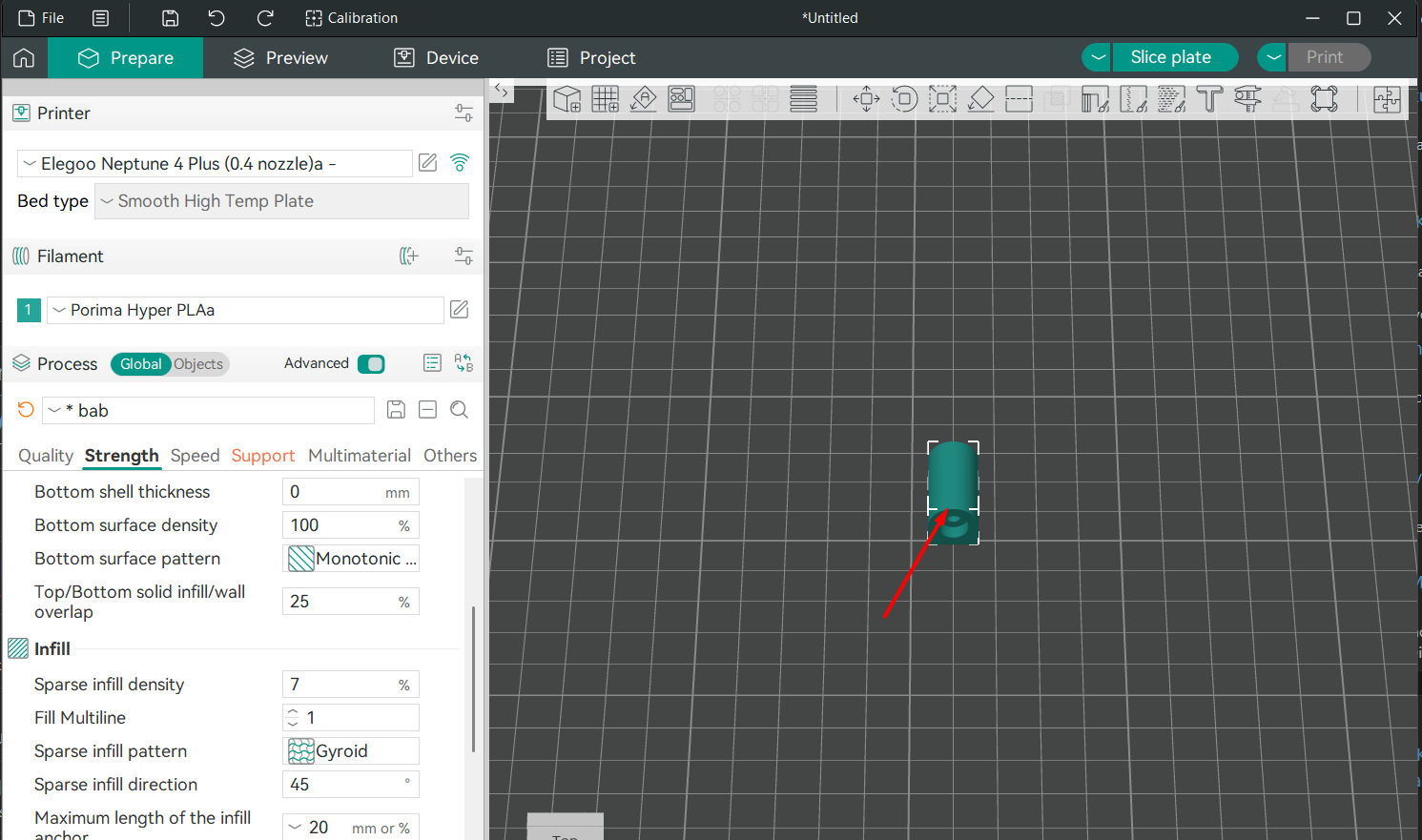
Task: Select the Support painting tool
Action: pos(1095,99)
